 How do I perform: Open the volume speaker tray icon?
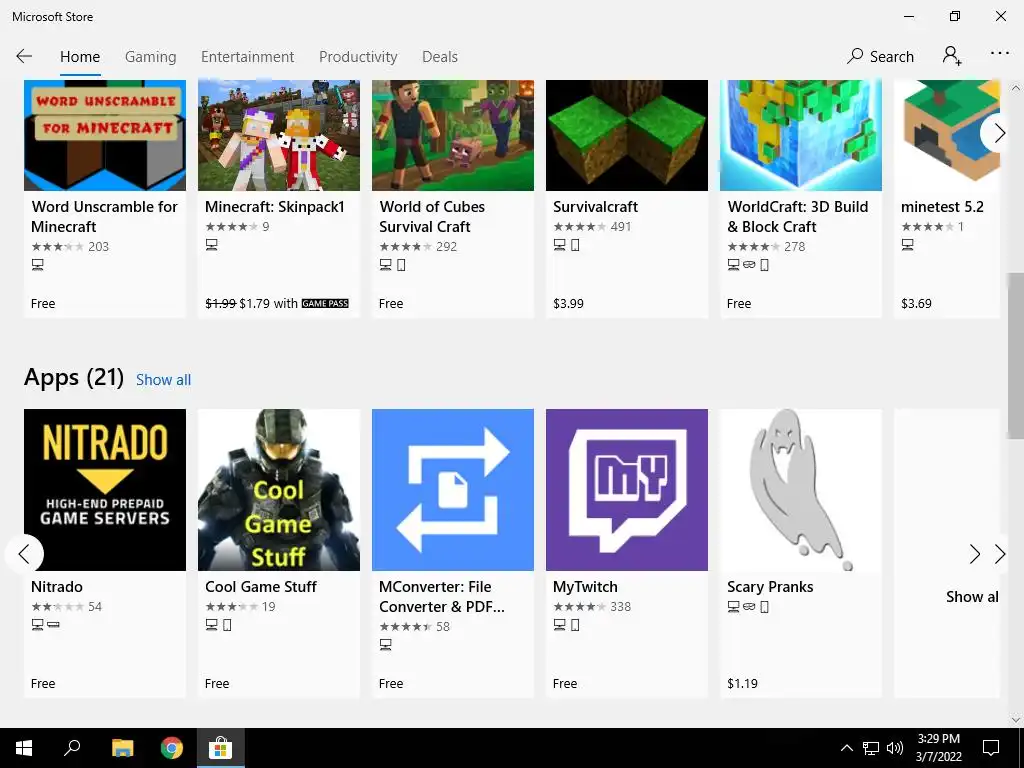pyautogui.click(x=895, y=748)
